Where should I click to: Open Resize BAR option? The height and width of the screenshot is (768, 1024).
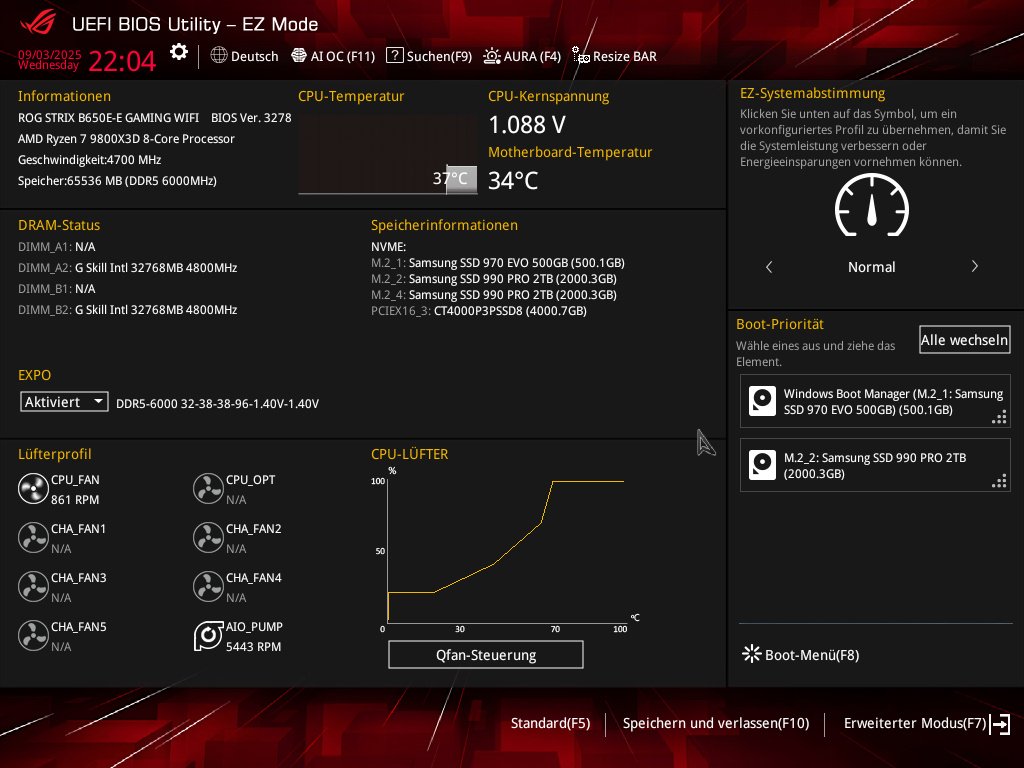(615, 56)
